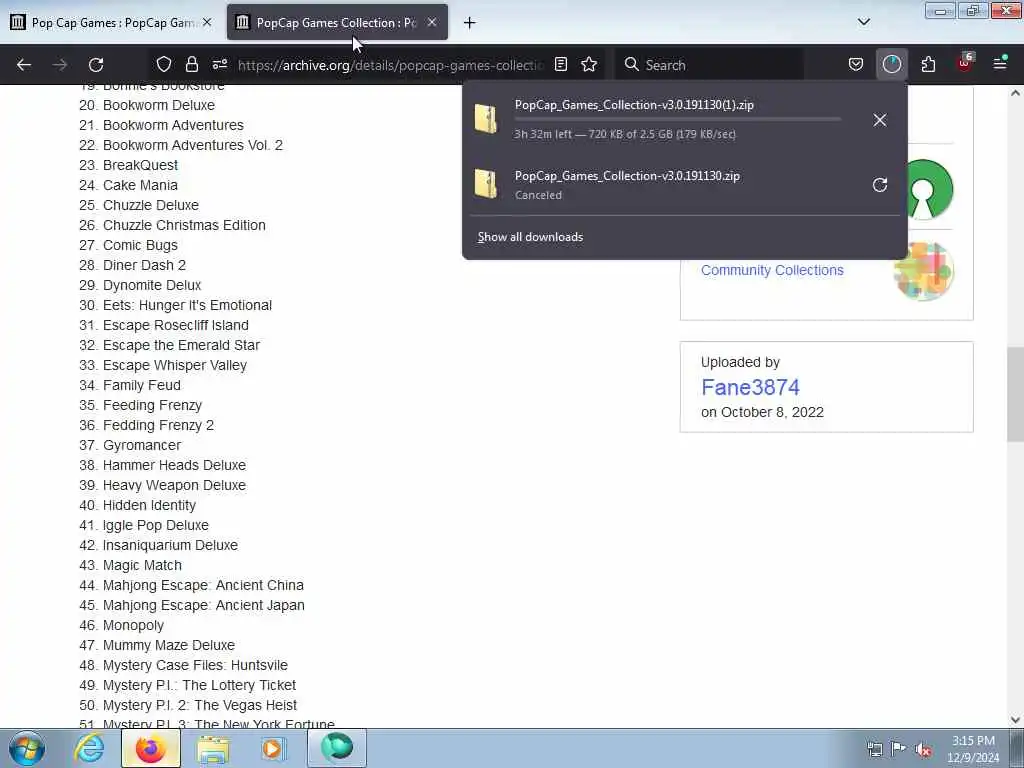
Task: Click the download progress bar
Action: tap(677, 120)
